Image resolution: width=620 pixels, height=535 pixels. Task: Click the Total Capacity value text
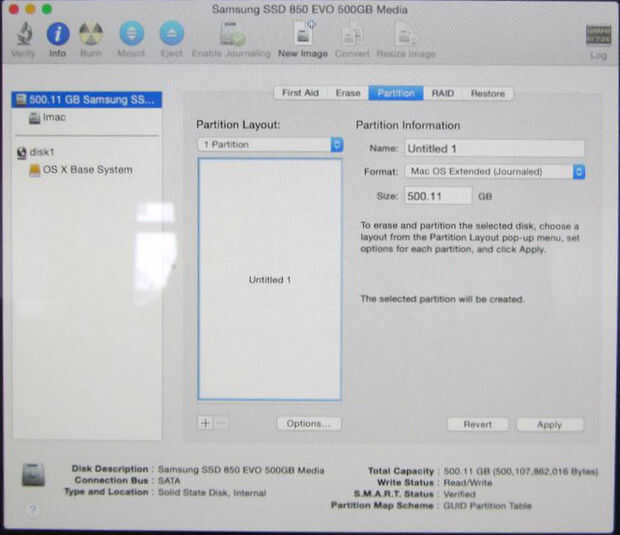pos(521,471)
